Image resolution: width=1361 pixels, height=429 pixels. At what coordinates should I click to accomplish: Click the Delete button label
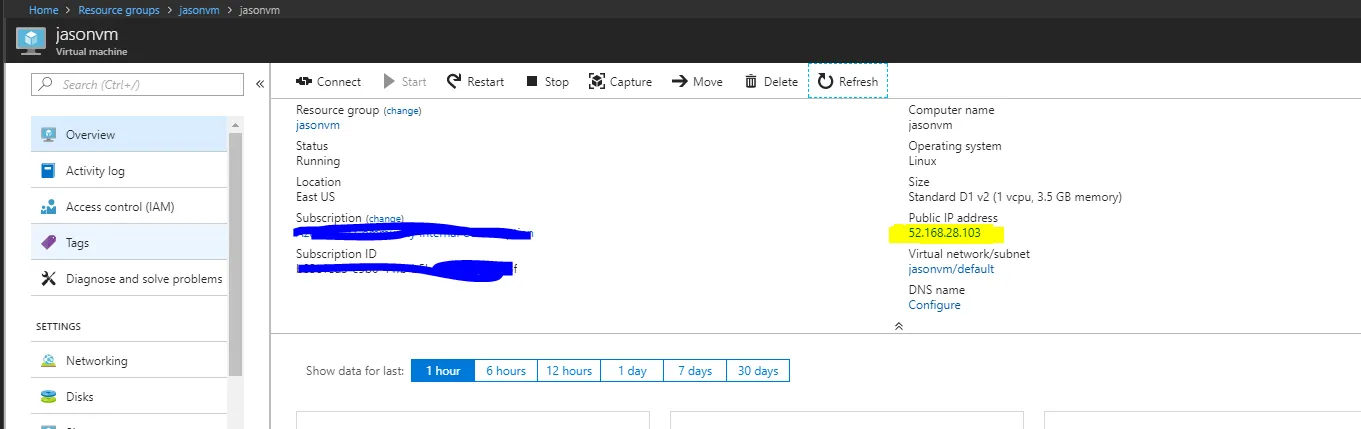coord(781,82)
